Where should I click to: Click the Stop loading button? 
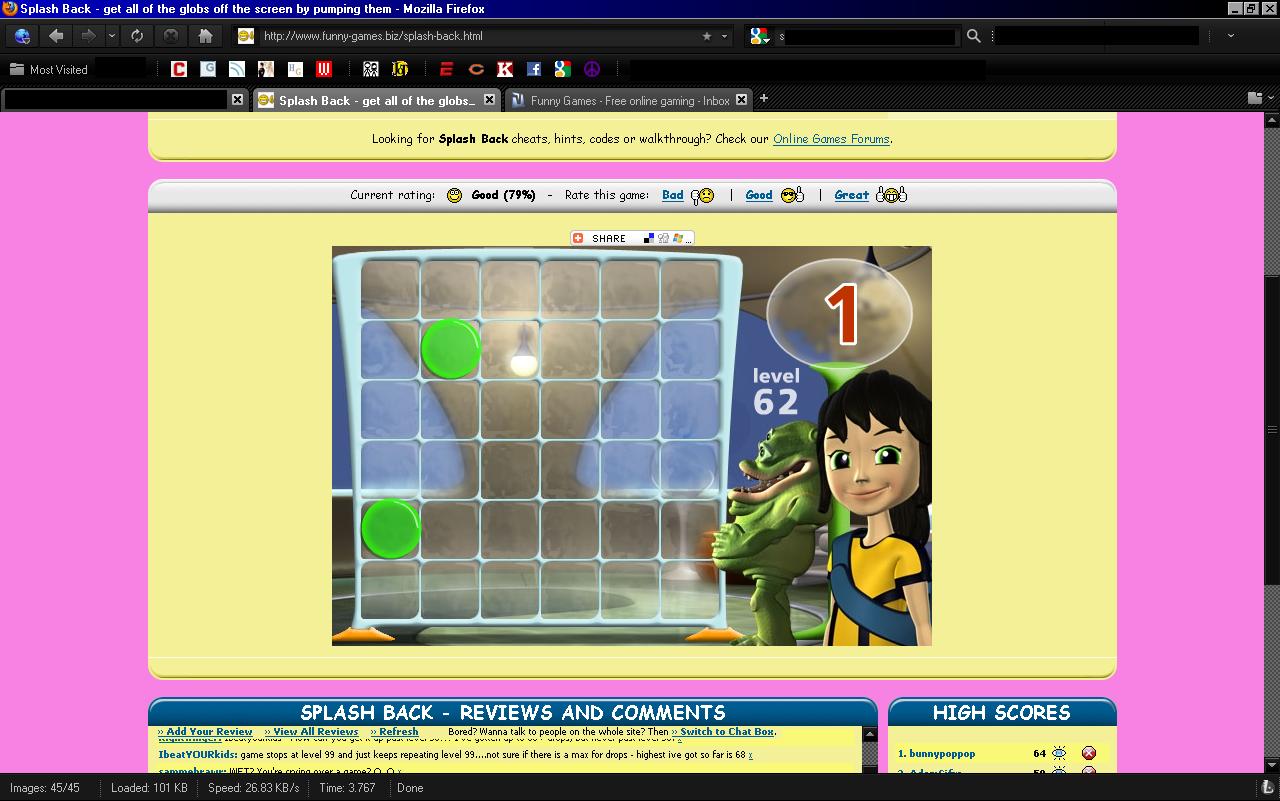click(171, 35)
